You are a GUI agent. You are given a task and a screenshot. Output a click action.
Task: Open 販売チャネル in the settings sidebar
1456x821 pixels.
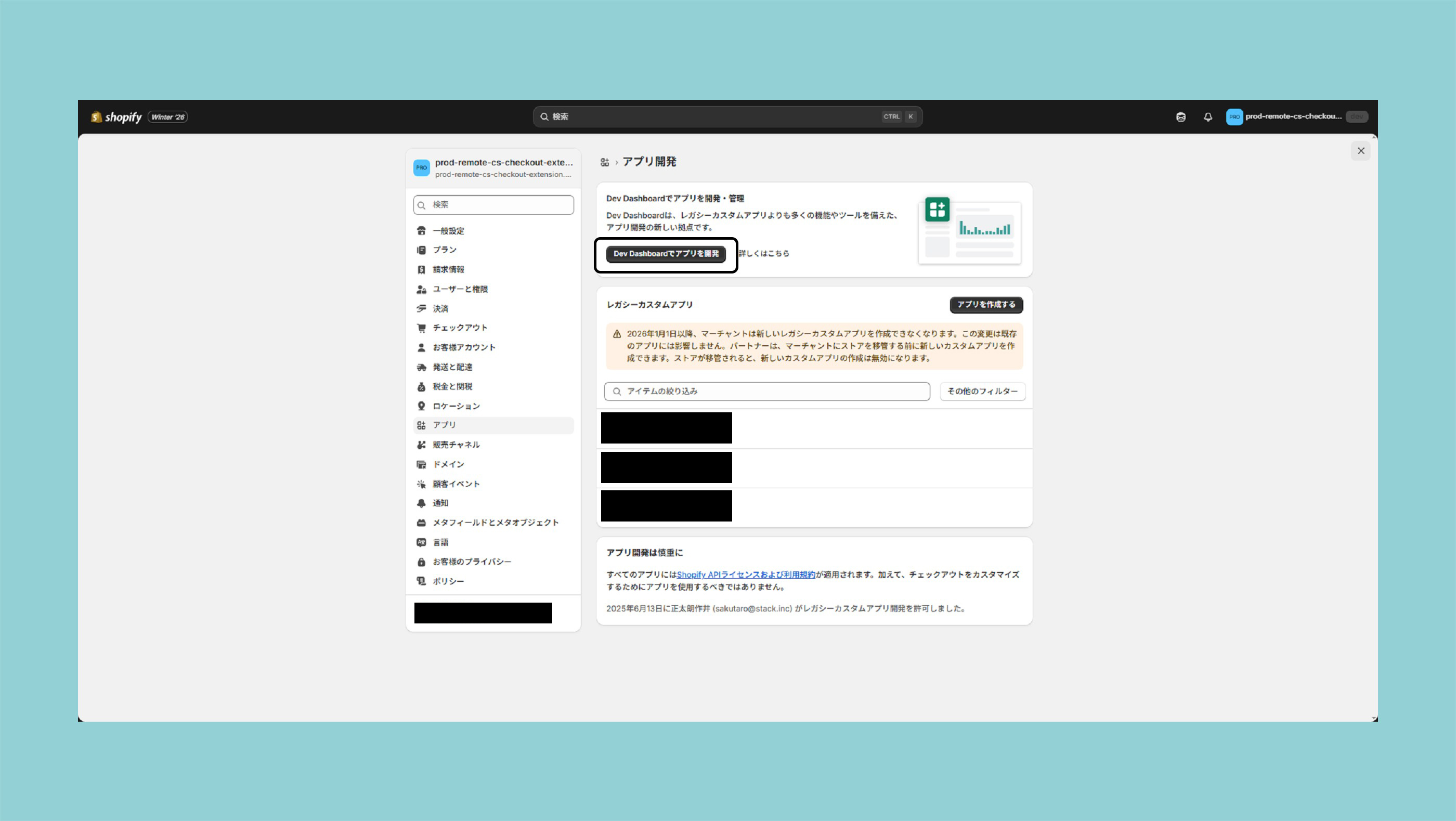coord(456,445)
